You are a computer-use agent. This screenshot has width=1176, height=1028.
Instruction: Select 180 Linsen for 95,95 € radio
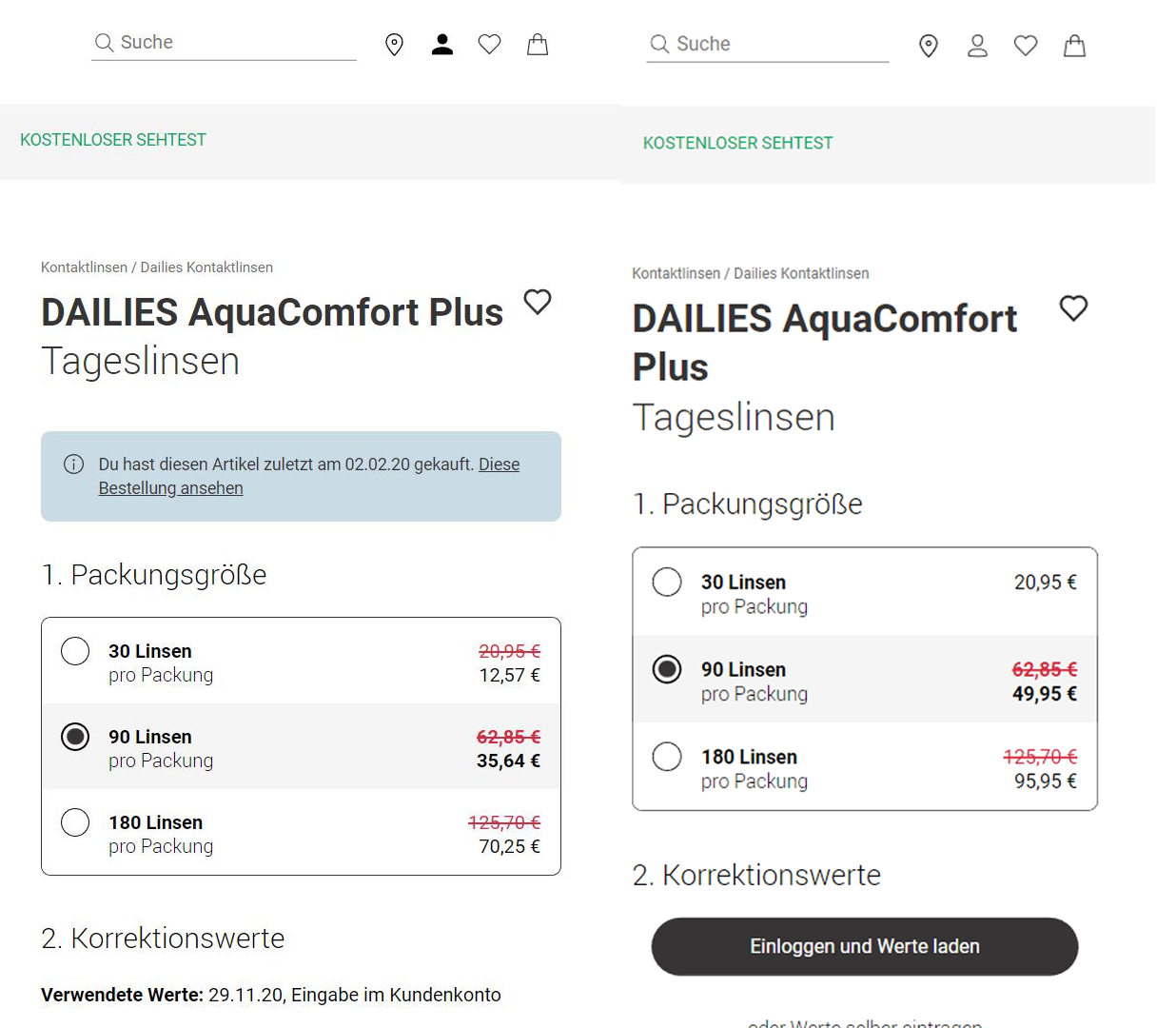coord(667,757)
